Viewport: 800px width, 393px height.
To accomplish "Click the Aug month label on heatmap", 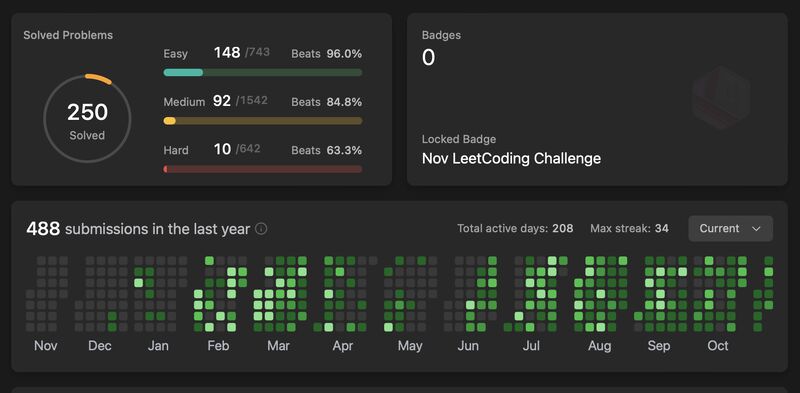I will (599, 346).
